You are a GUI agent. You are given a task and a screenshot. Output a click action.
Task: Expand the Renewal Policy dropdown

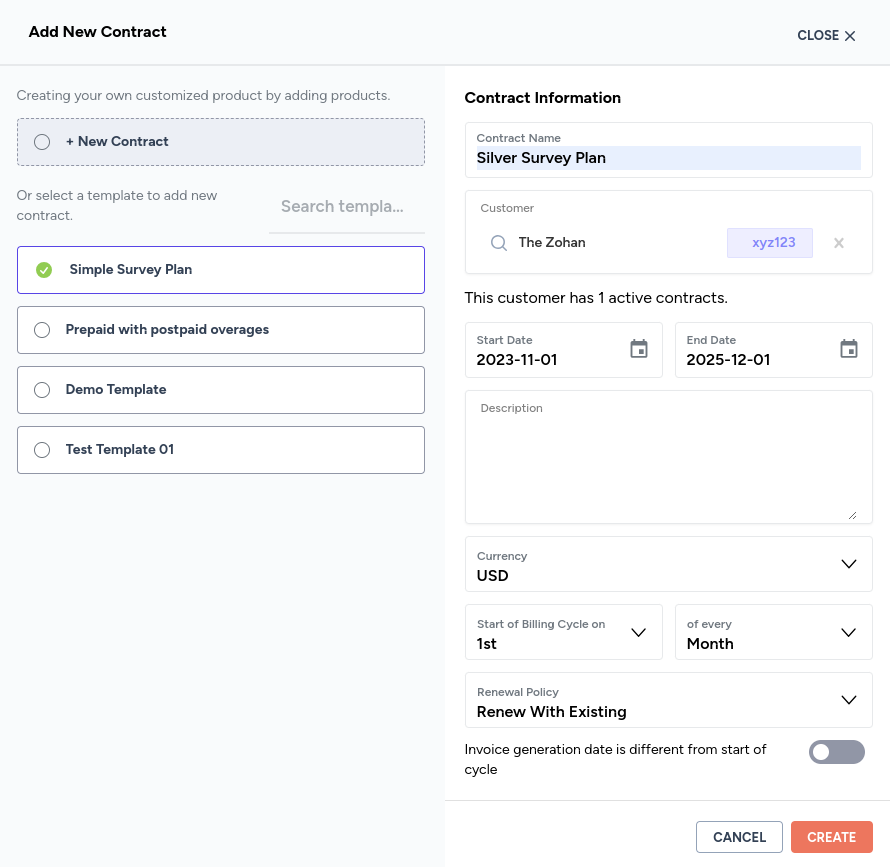[x=849, y=700]
